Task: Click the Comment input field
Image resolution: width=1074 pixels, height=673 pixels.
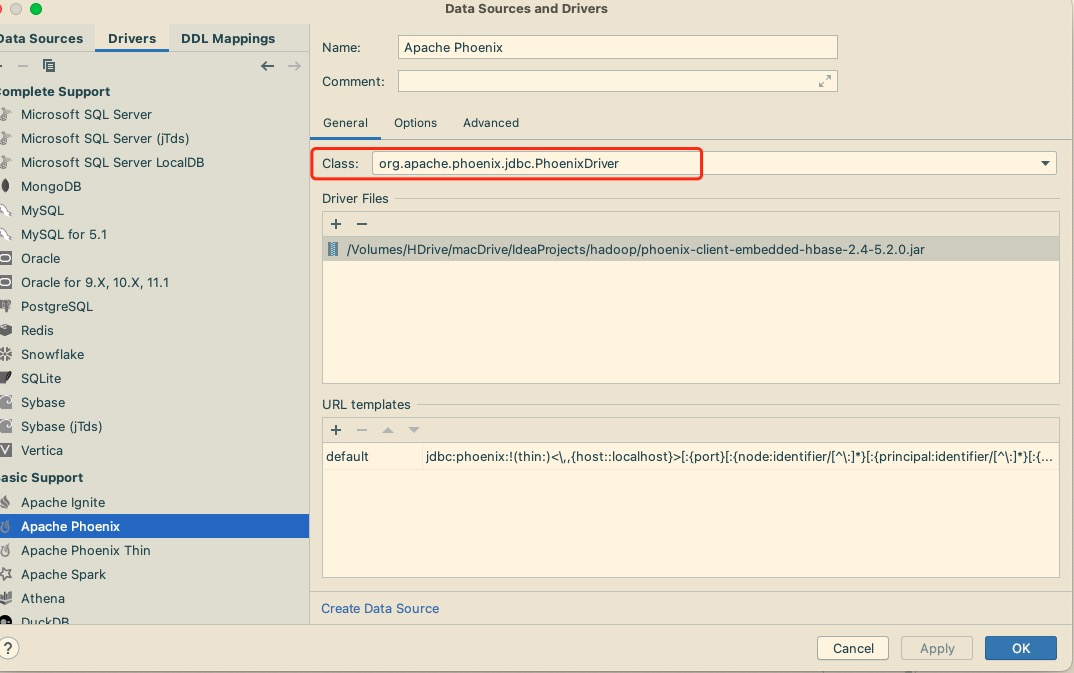Action: click(x=617, y=81)
